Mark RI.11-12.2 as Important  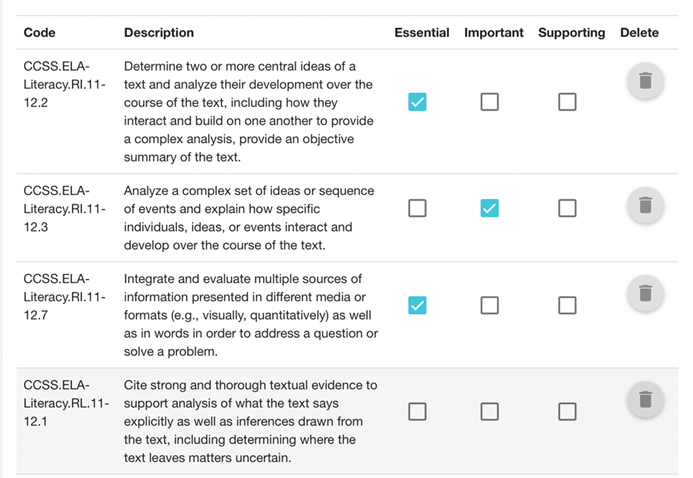pos(489,102)
